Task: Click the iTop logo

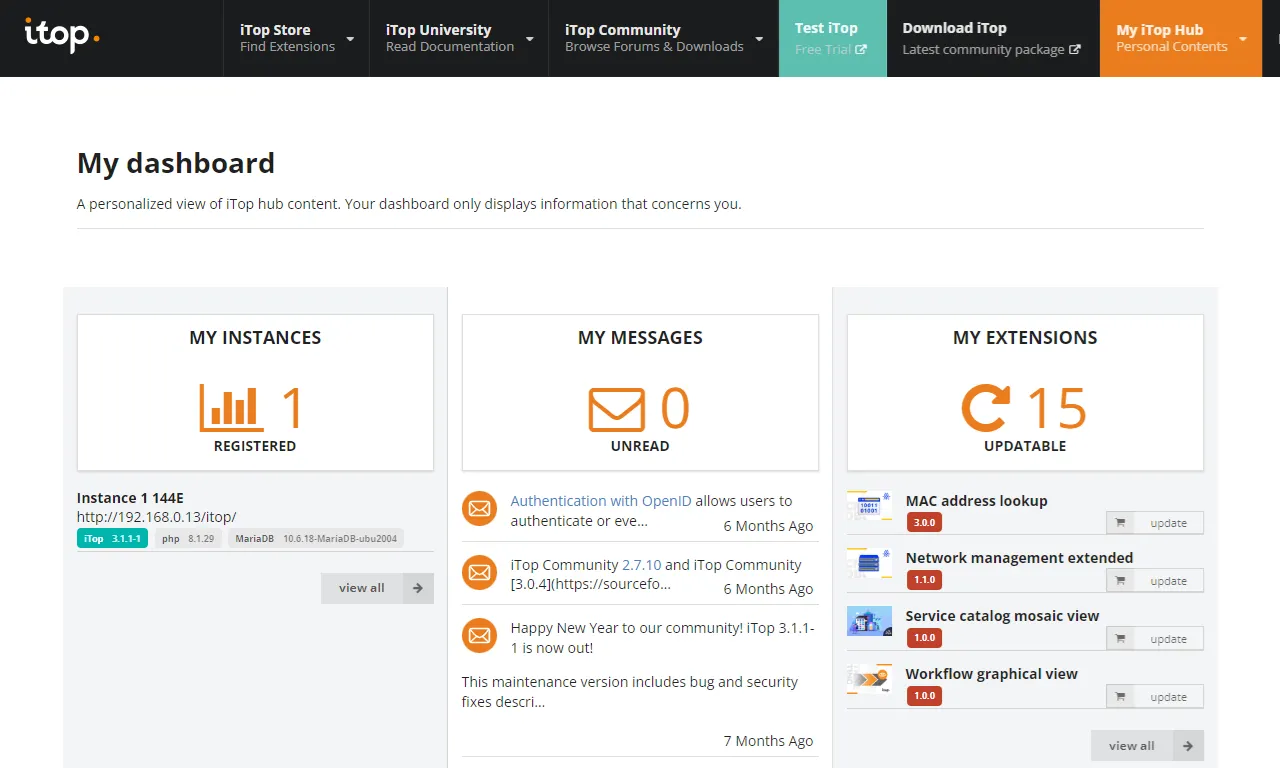Action: click(x=62, y=35)
